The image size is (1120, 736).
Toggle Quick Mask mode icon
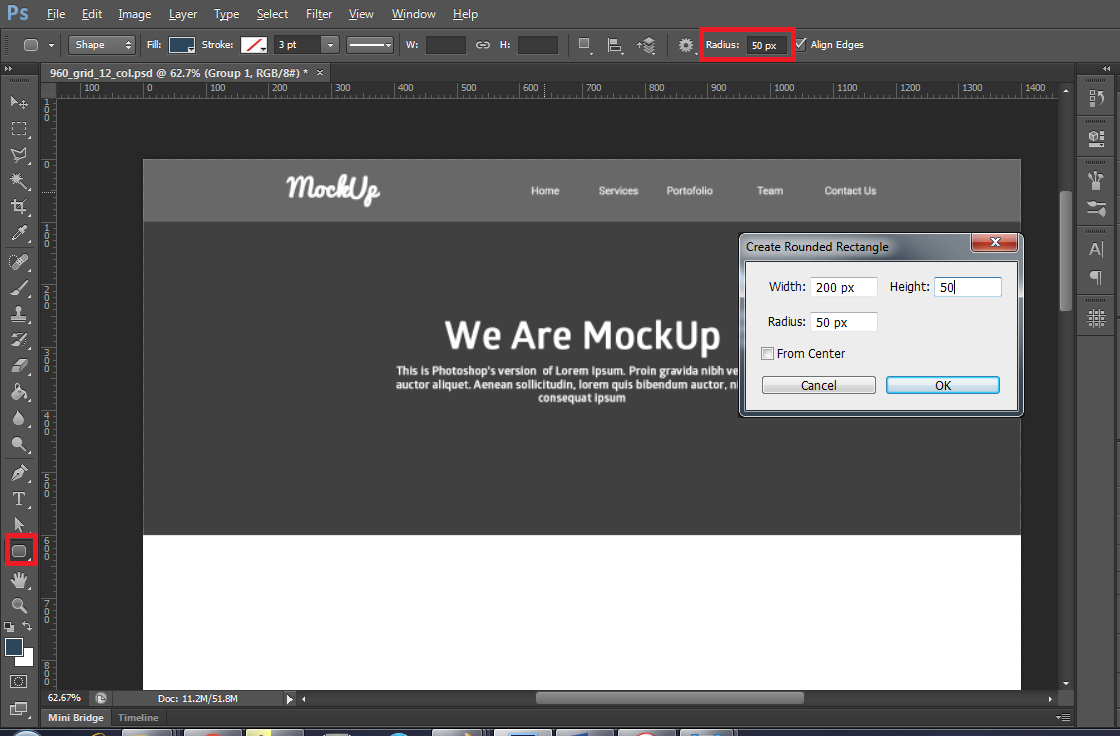point(18,681)
